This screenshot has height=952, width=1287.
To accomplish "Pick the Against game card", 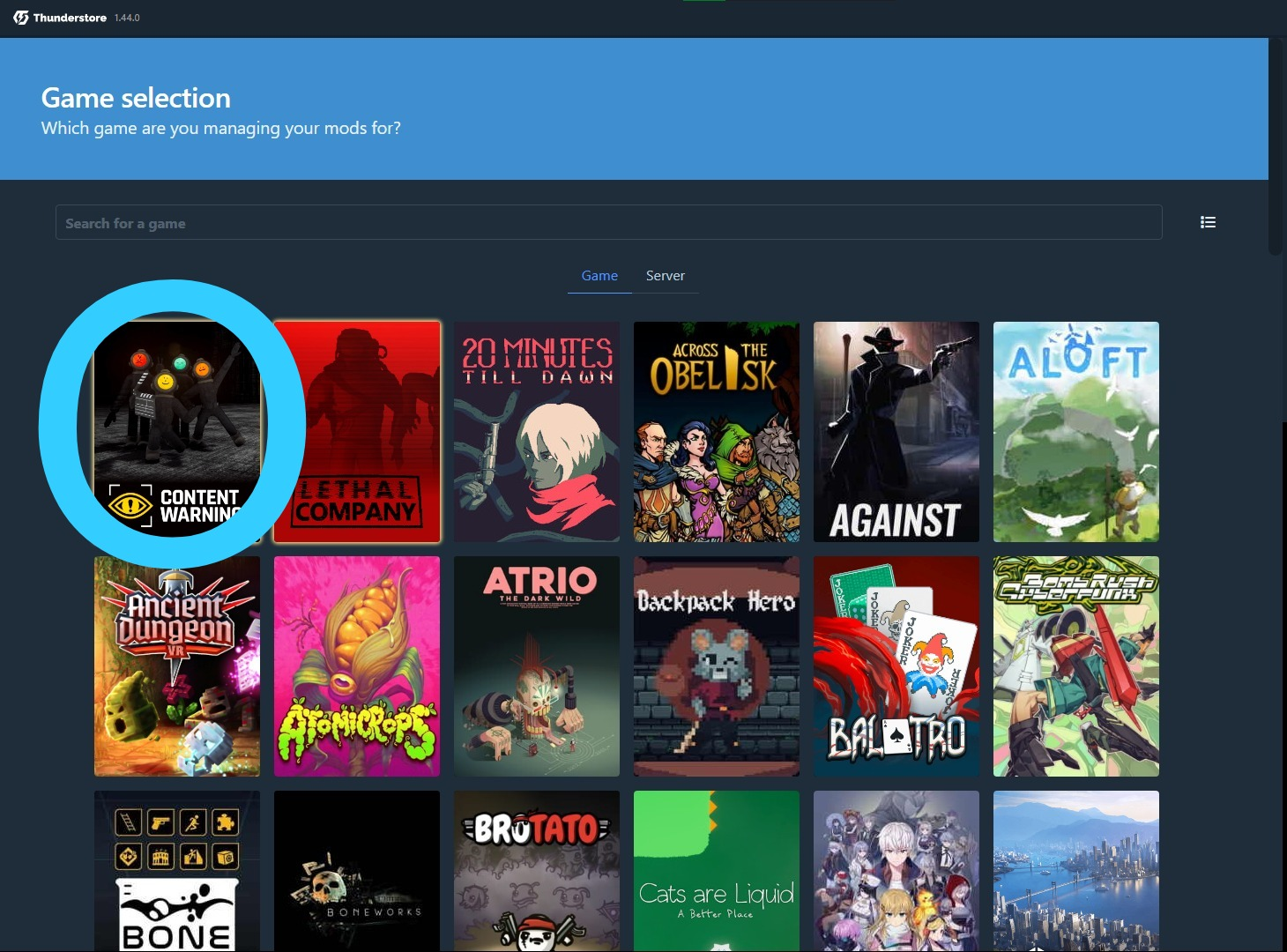I will pyautogui.click(x=896, y=432).
